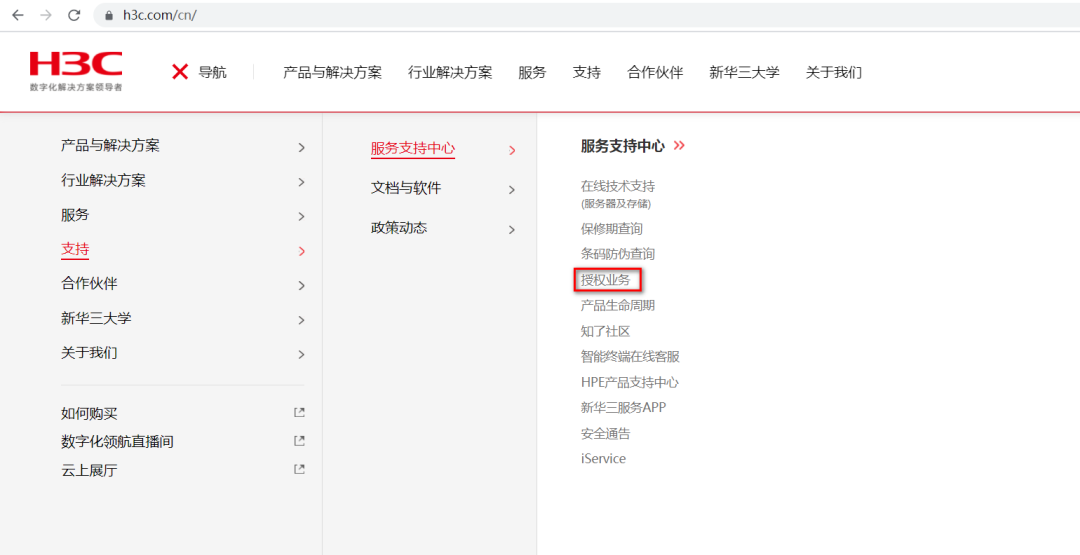The height and width of the screenshot is (555, 1080).
Task: Expand 服务 chevron in left panel
Action: click(301, 216)
